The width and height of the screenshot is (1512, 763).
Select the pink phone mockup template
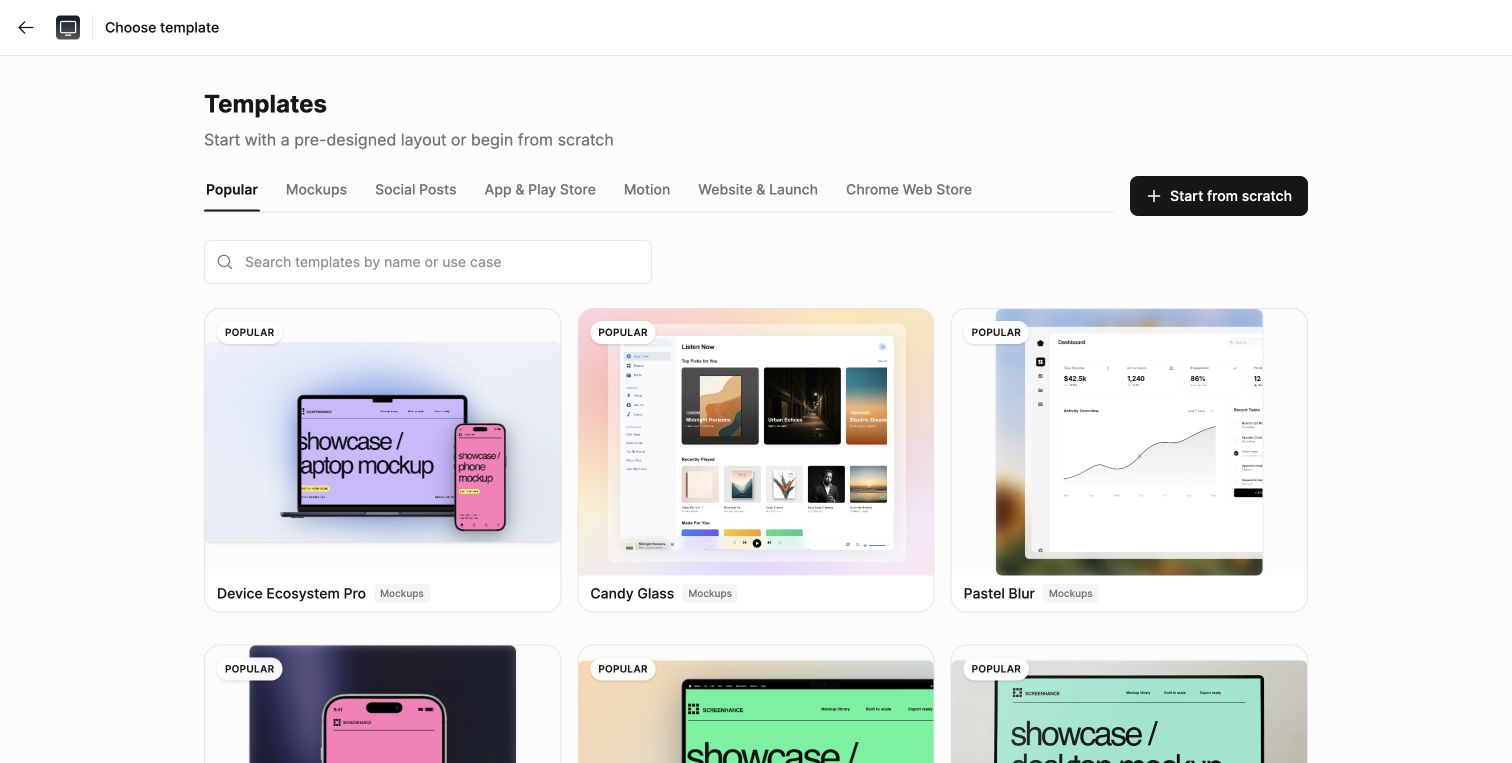click(x=383, y=704)
